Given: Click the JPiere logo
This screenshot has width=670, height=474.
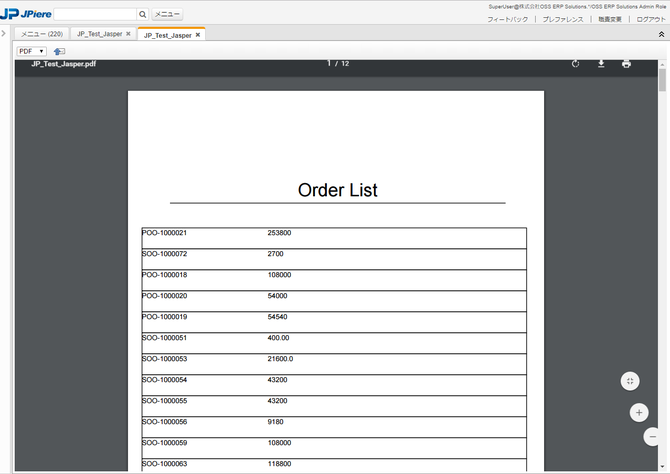Looking at the screenshot, I should coord(26,14).
